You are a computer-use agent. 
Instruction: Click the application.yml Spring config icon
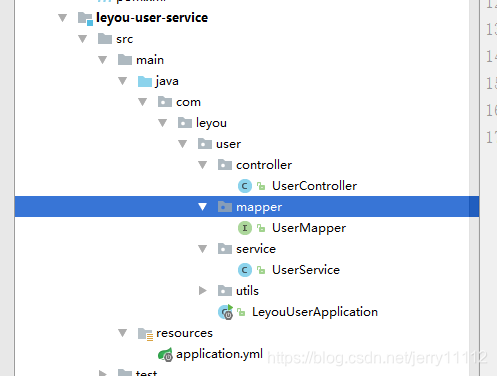coord(165,354)
